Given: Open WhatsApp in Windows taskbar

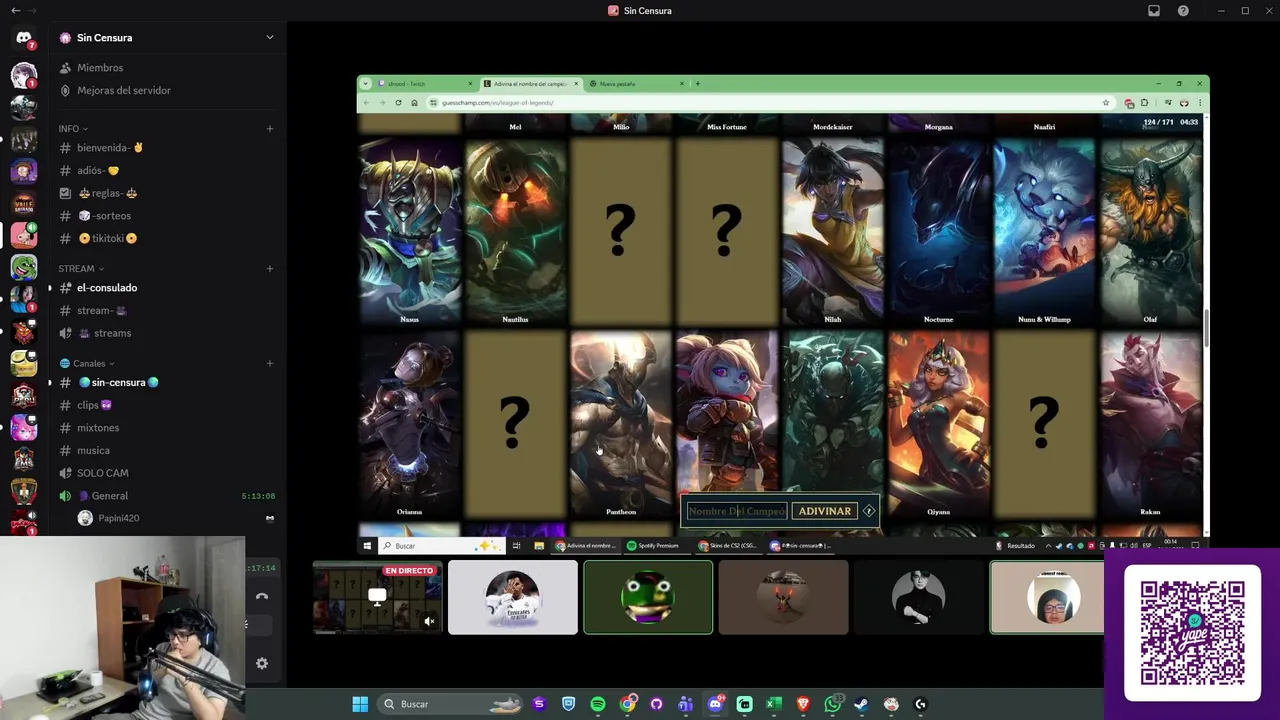Looking at the screenshot, I should coord(832,704).
